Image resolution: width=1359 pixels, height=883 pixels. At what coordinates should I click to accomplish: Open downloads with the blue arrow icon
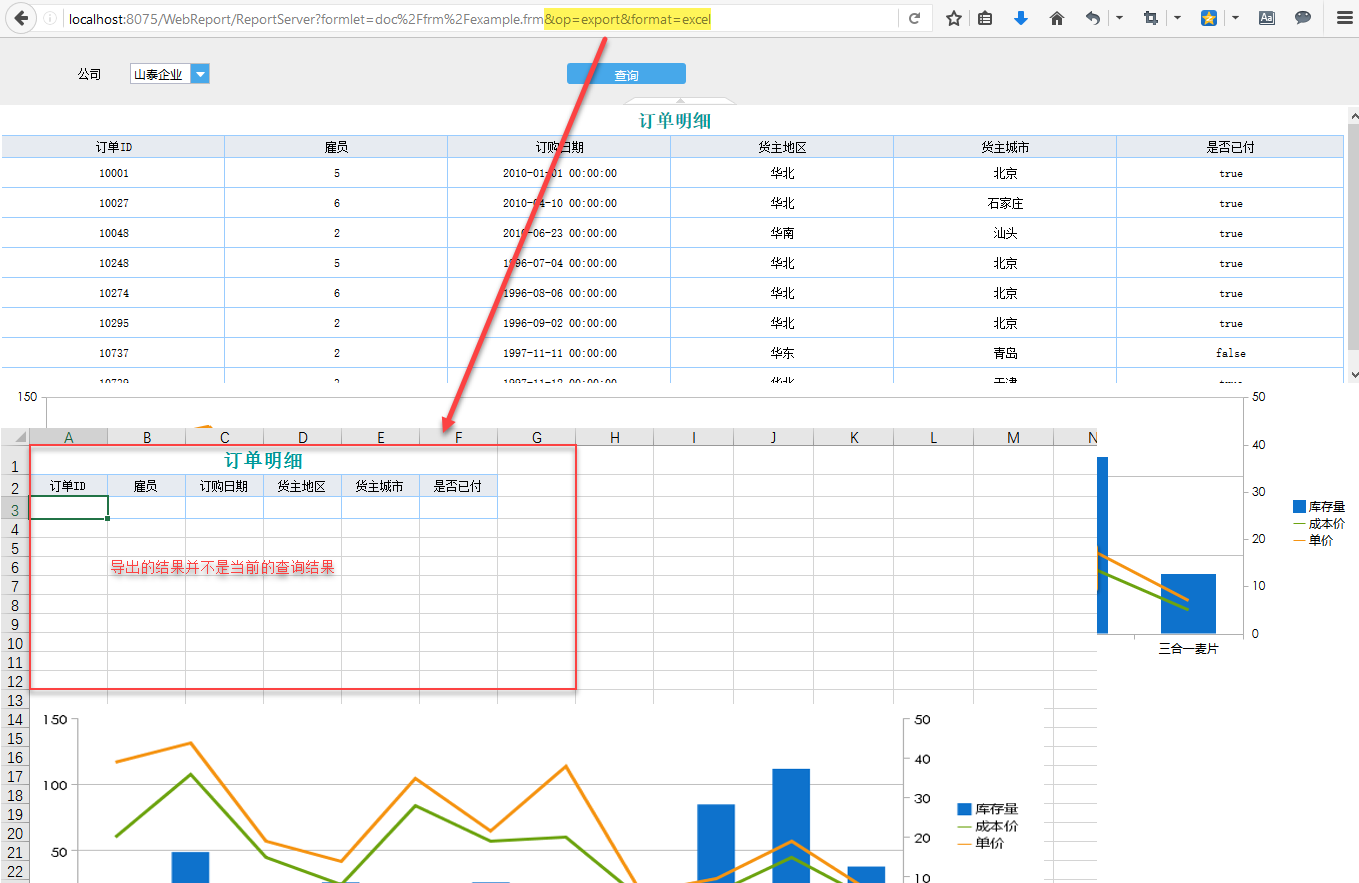[1020, 18]
